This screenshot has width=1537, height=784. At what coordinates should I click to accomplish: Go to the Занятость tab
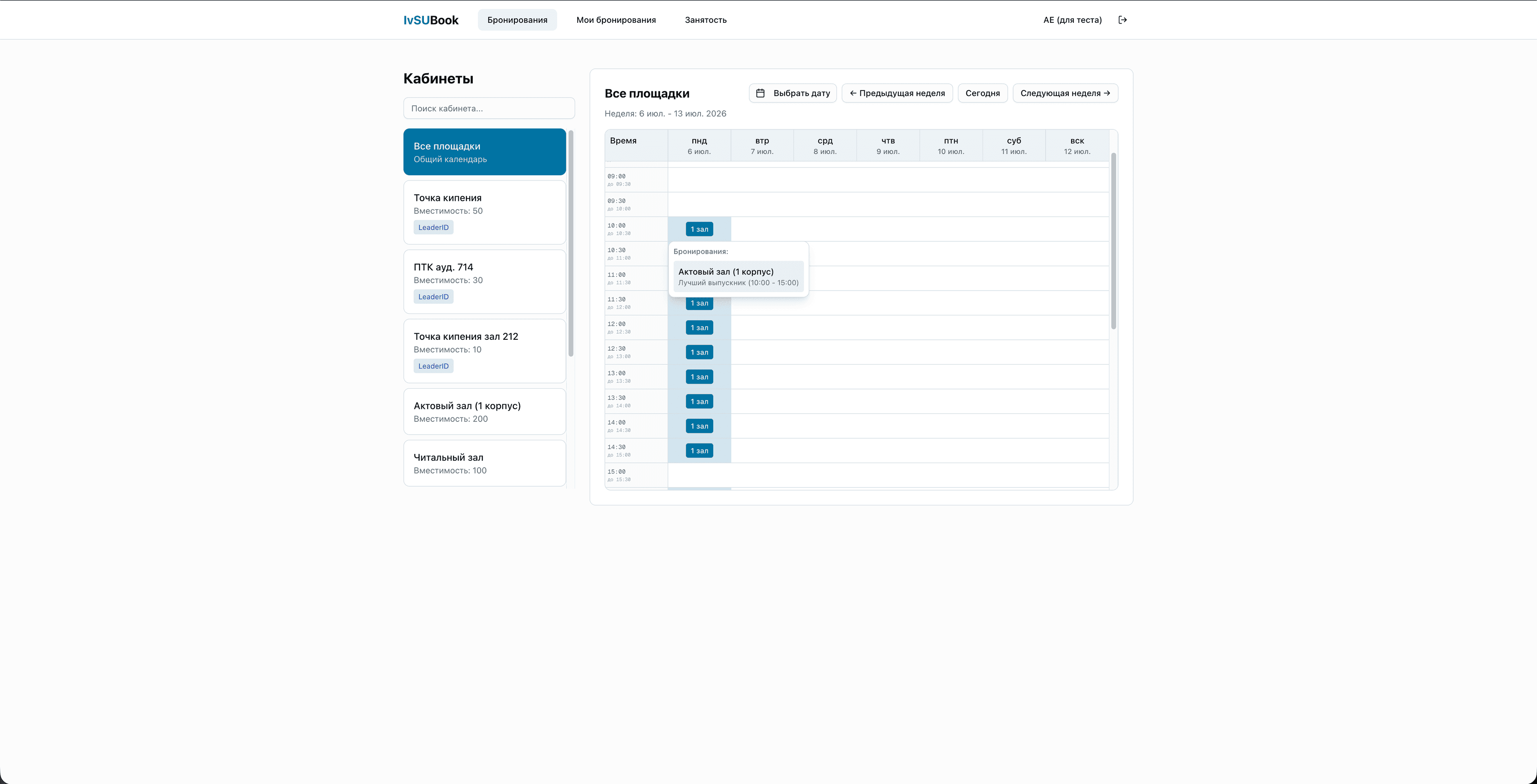pyautogui.click(x=706, y=20)
